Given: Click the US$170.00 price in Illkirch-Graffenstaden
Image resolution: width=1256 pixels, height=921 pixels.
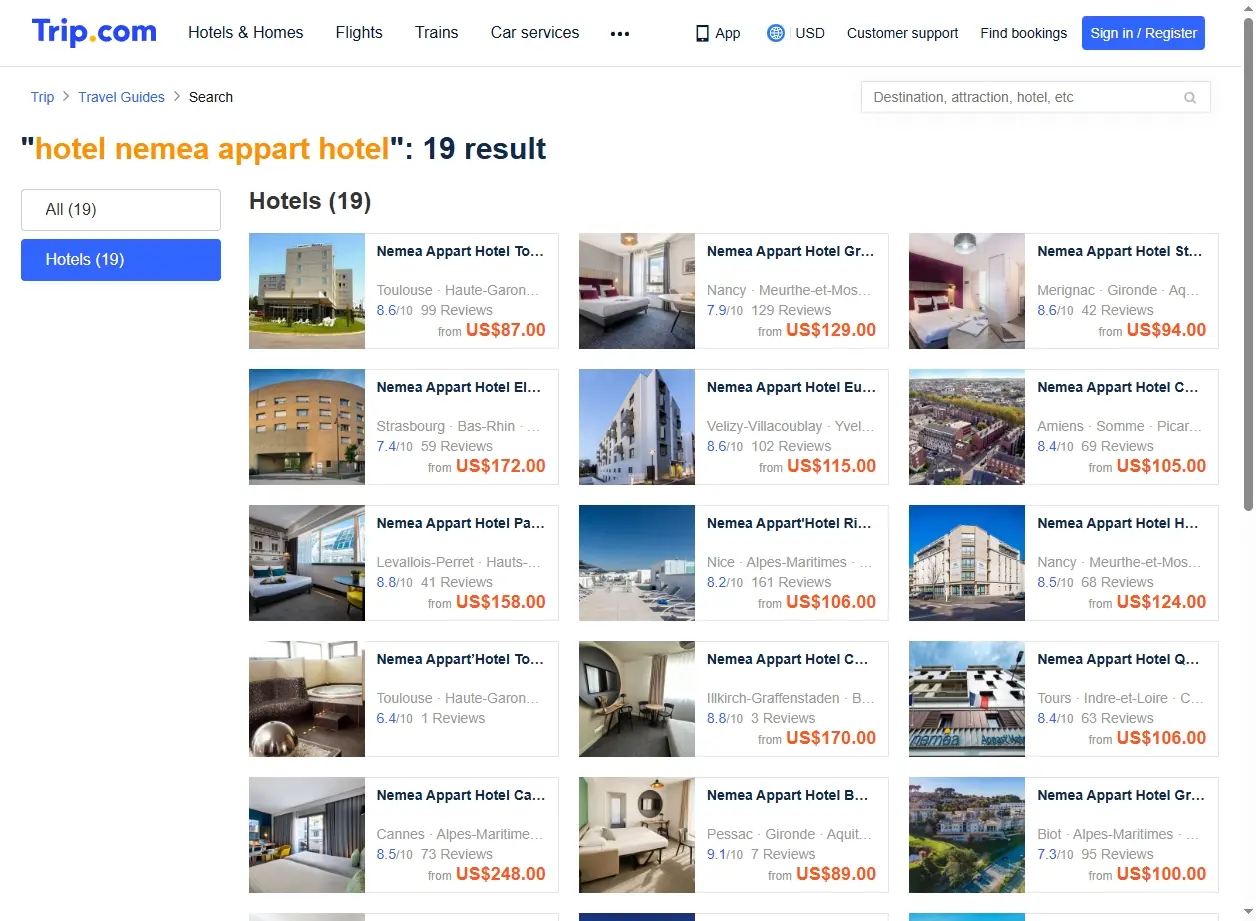Looking at the screenshot, I should pos(831,738).
